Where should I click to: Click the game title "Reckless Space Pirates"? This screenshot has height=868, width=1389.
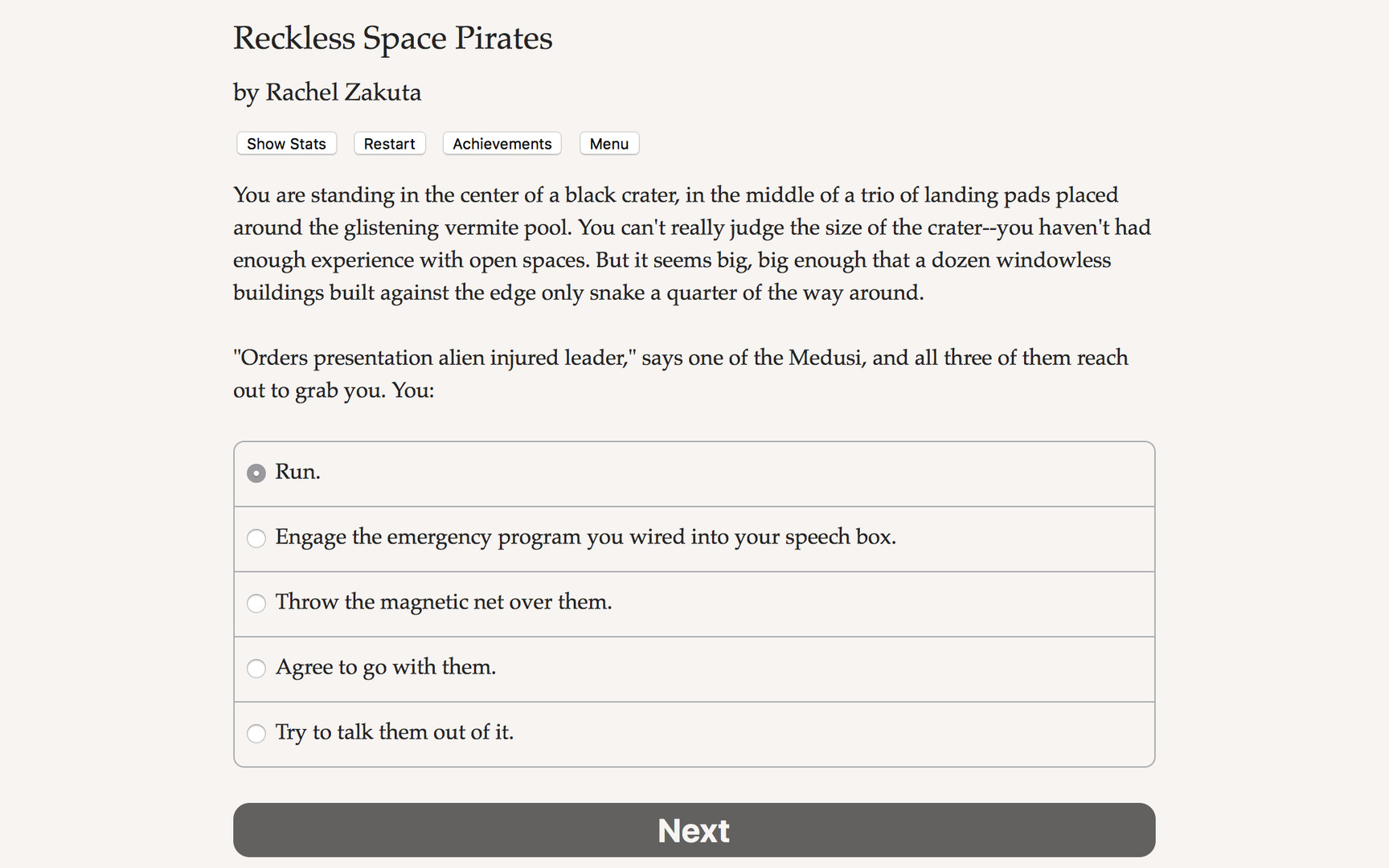pyautogui.click(x=392, y=38)
